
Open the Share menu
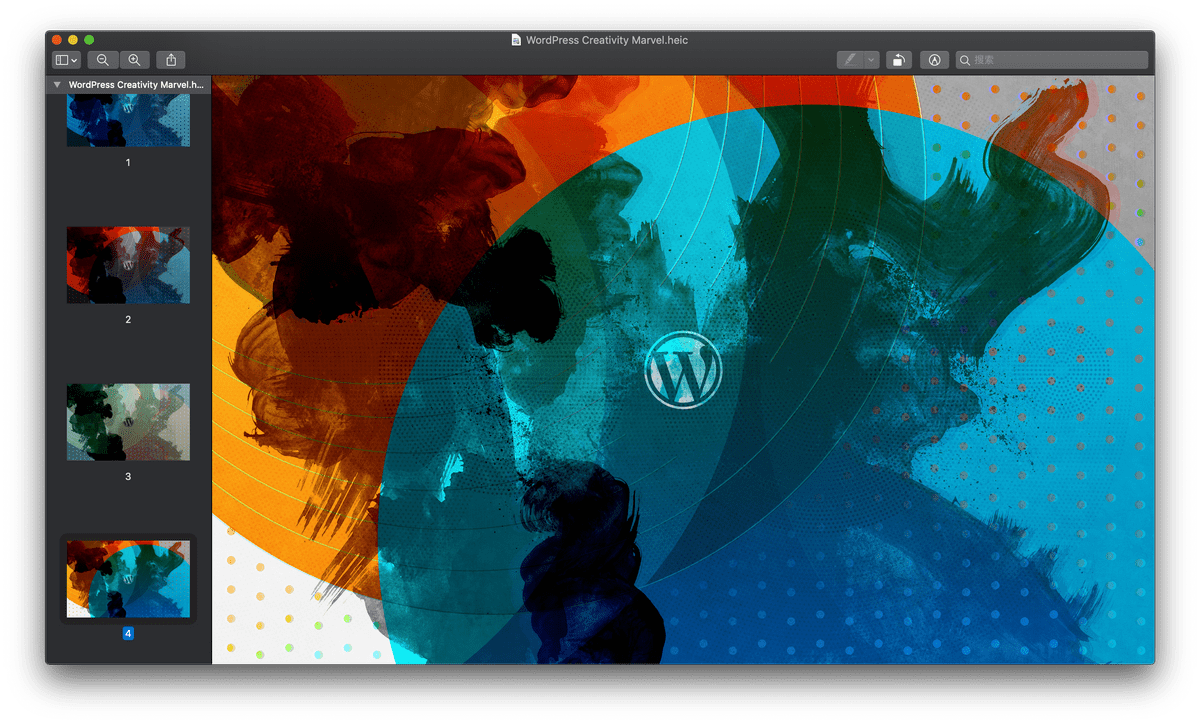point(171,60)
